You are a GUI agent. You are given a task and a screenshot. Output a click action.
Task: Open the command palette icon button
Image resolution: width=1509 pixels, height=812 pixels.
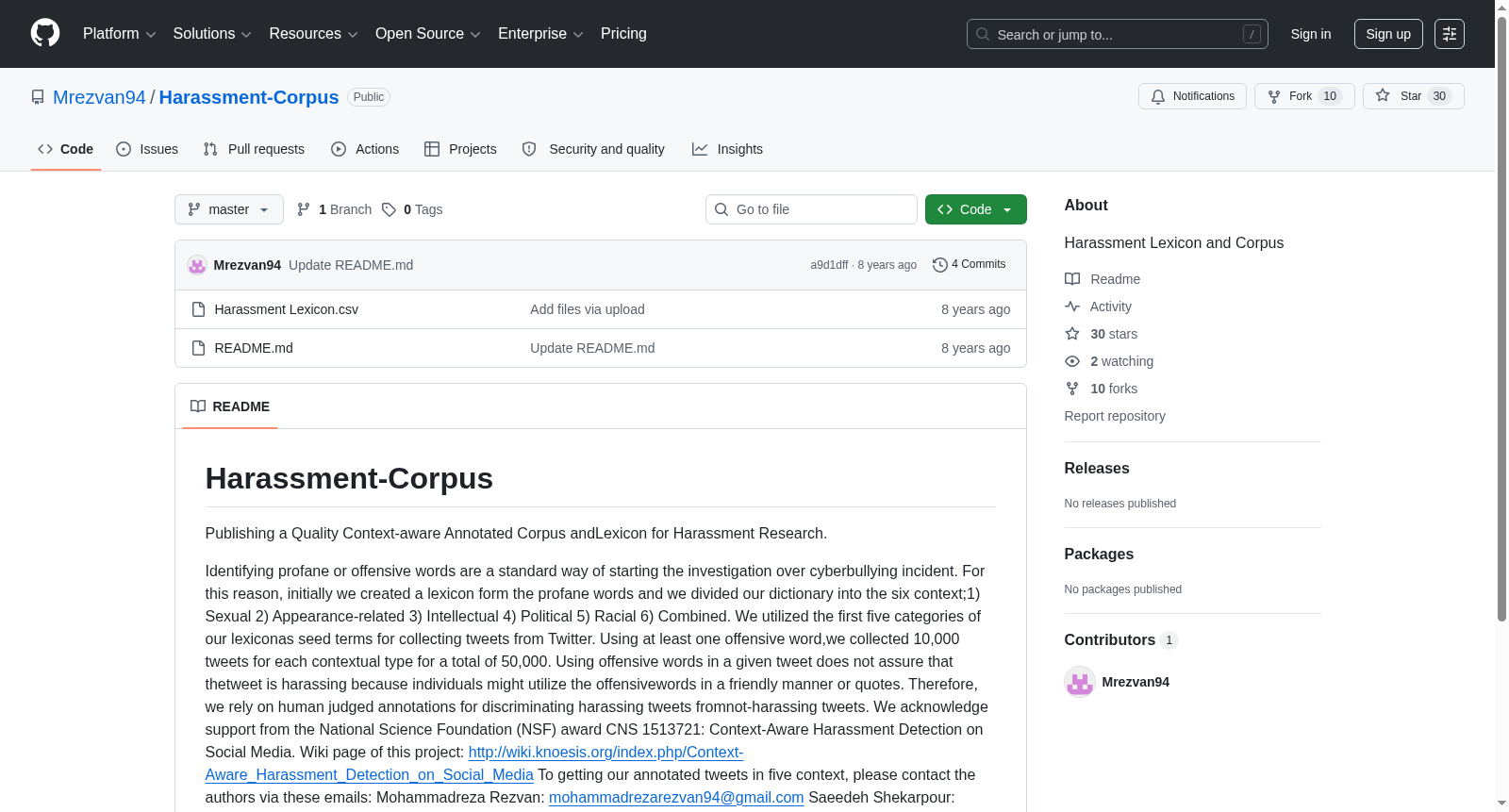point(1449,34)
